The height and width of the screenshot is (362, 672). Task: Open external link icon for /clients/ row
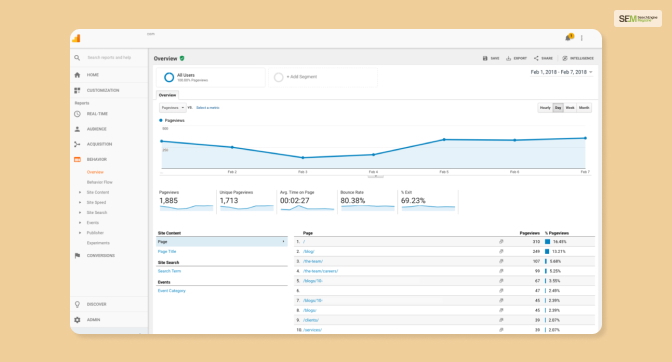pos(501,320)
